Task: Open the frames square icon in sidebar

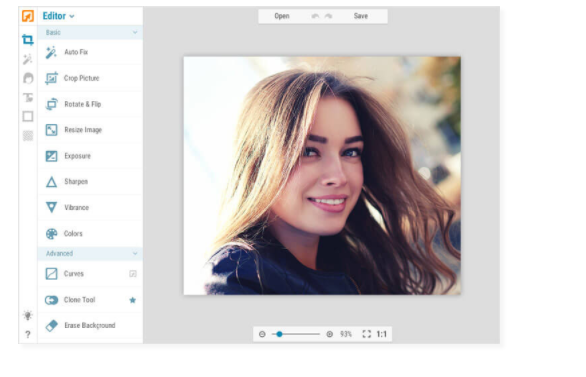Action: 28,117
